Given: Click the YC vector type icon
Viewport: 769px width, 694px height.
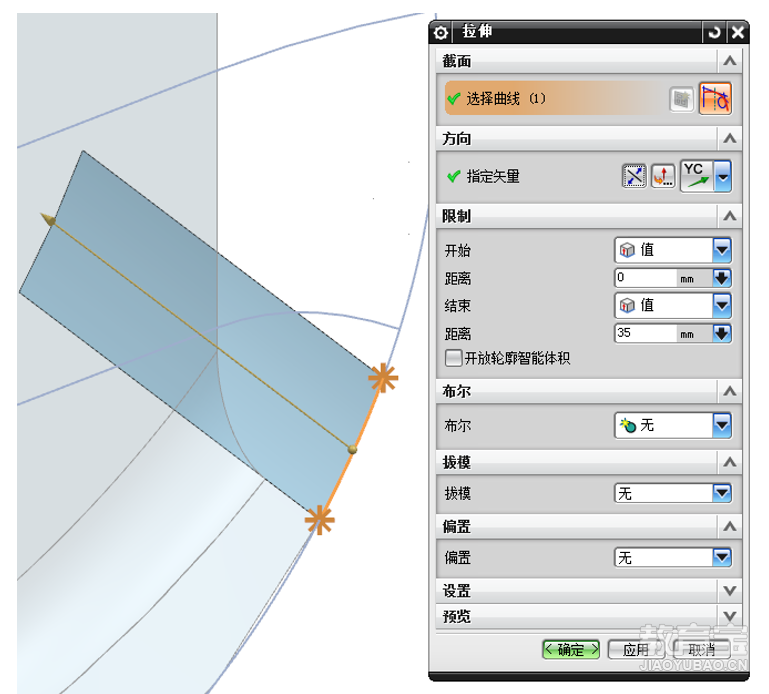Looking at the screenshot, I should (x=696, y=176).
